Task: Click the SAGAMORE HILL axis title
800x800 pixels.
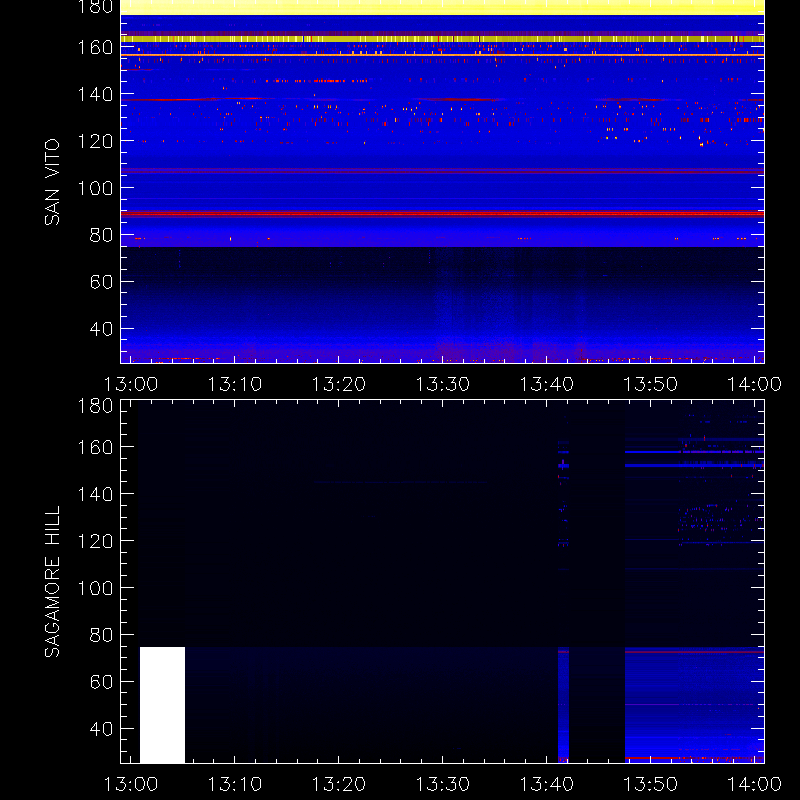Action: click(x=52, y=582)
